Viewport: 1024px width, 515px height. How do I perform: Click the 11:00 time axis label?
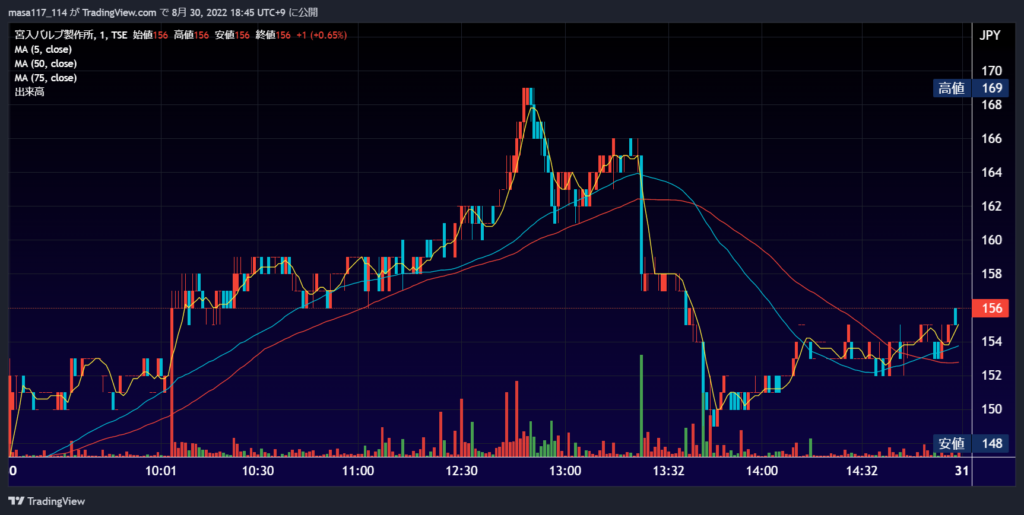click(359, 471)
